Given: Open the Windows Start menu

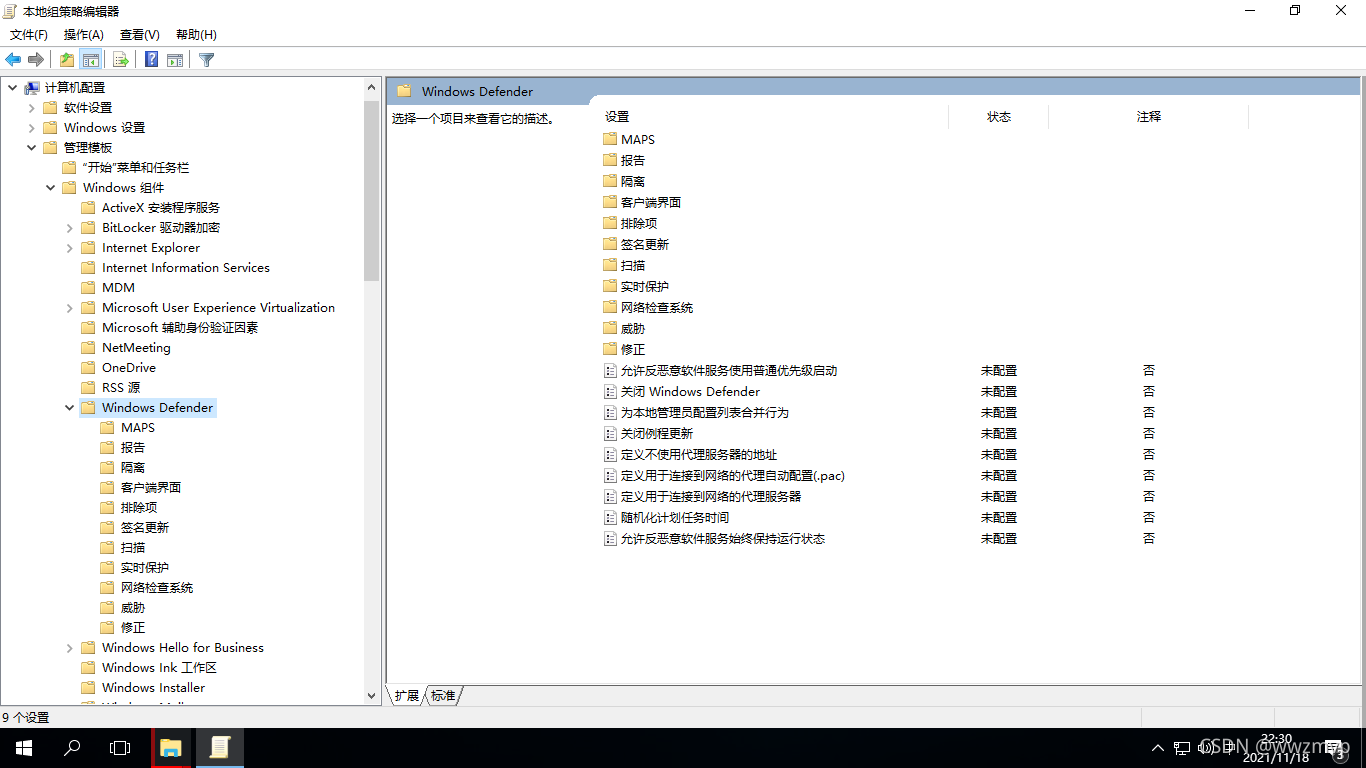Looking at the screenshot, I should (24, 748).
